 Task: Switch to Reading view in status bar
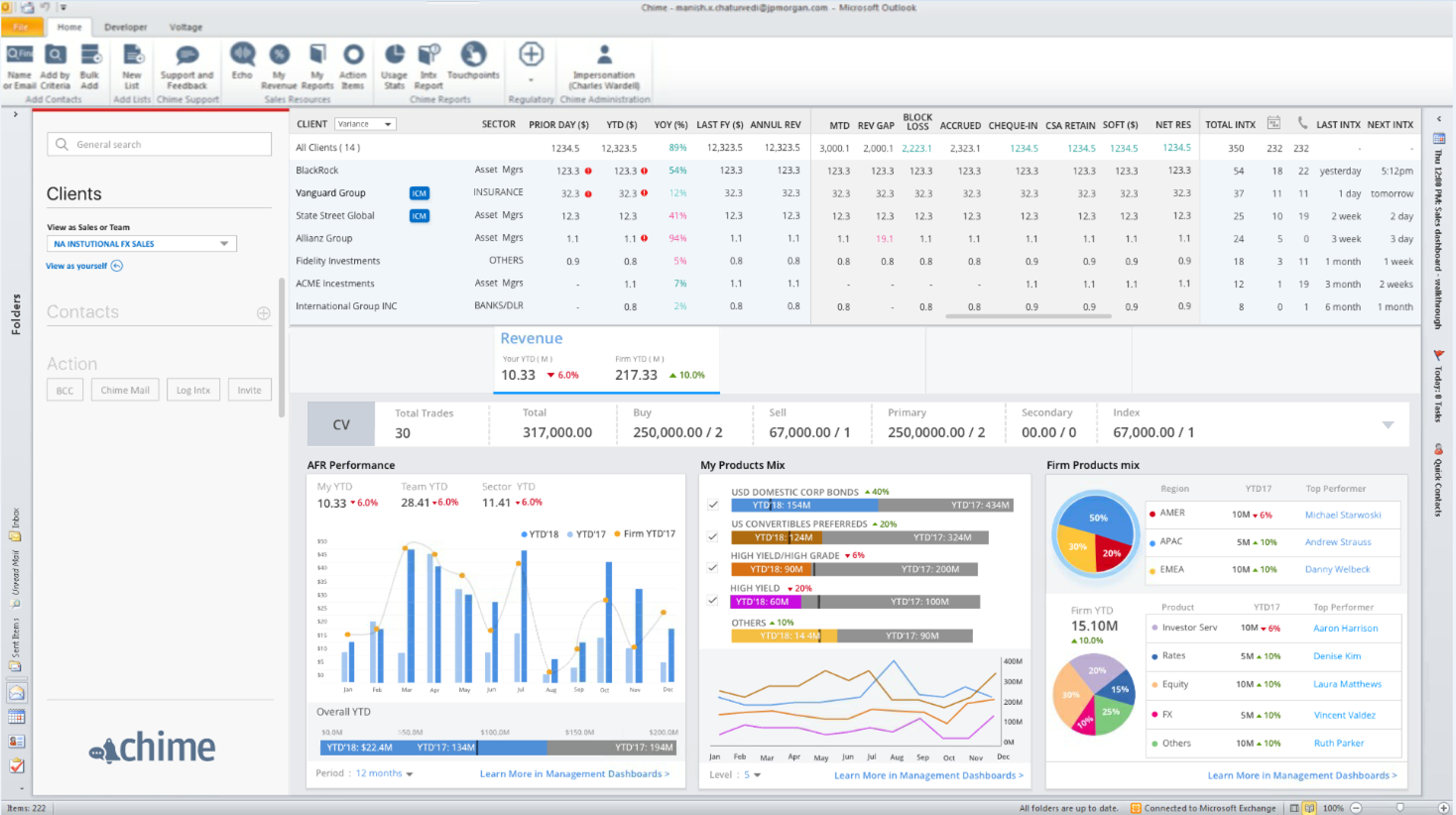[1309, 808]
